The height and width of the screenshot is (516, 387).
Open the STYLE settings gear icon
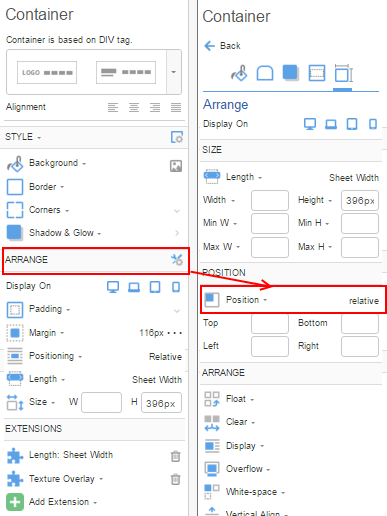click(177, 137)
